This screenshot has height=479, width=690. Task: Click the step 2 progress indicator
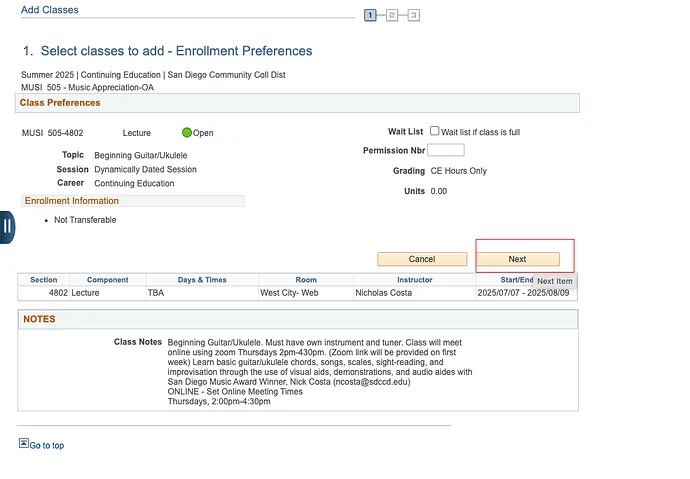click(x=392, y=15)
